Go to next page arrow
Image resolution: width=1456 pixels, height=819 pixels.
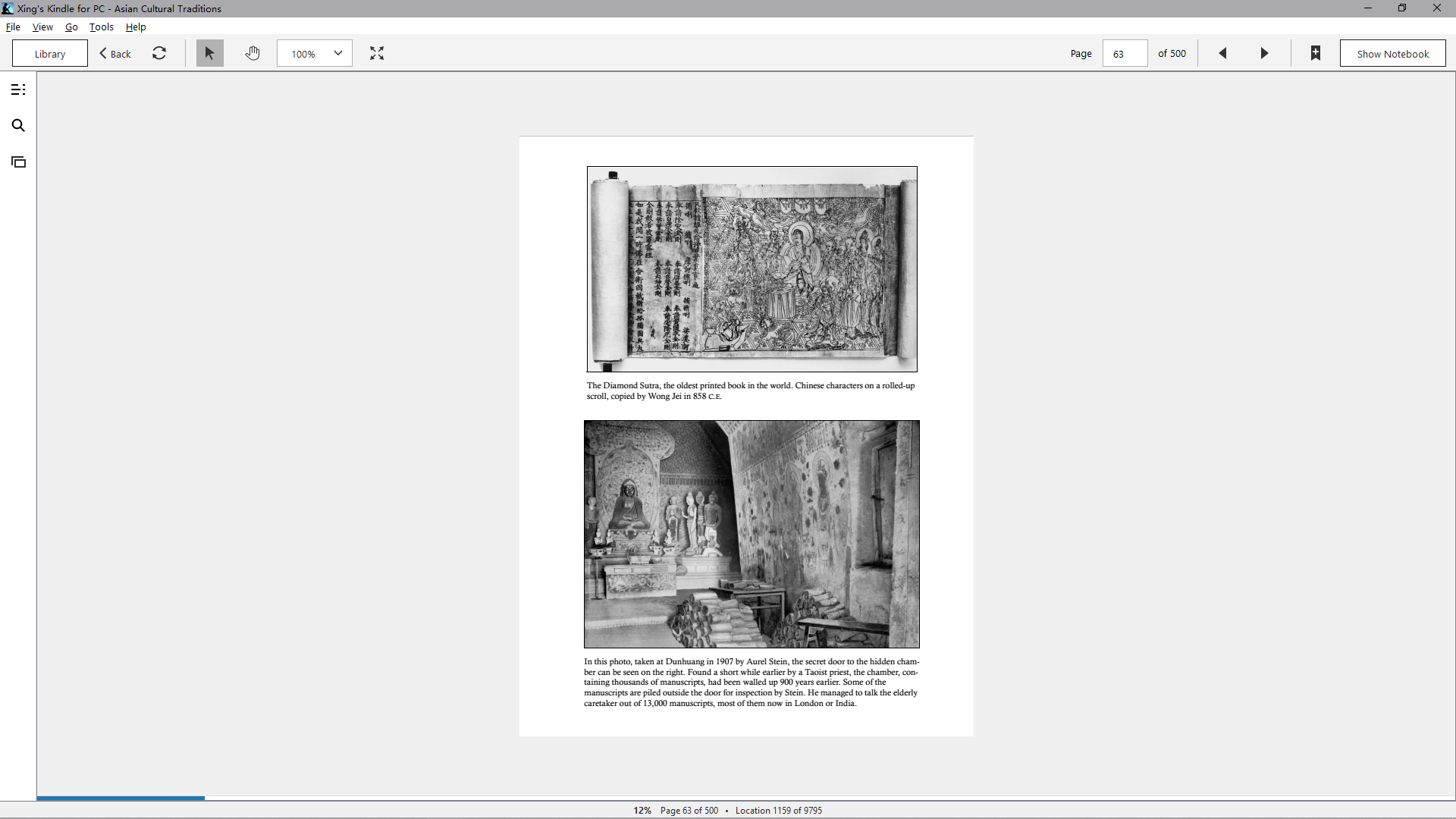pos(1264,53)
